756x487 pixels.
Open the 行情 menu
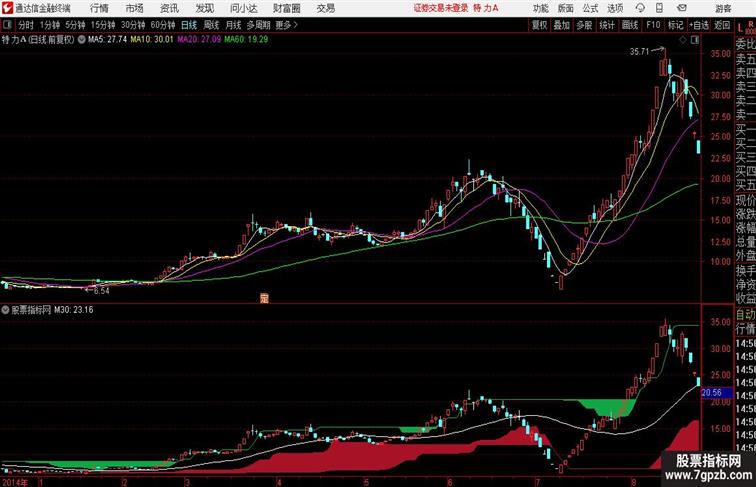(x=99, y=8)
